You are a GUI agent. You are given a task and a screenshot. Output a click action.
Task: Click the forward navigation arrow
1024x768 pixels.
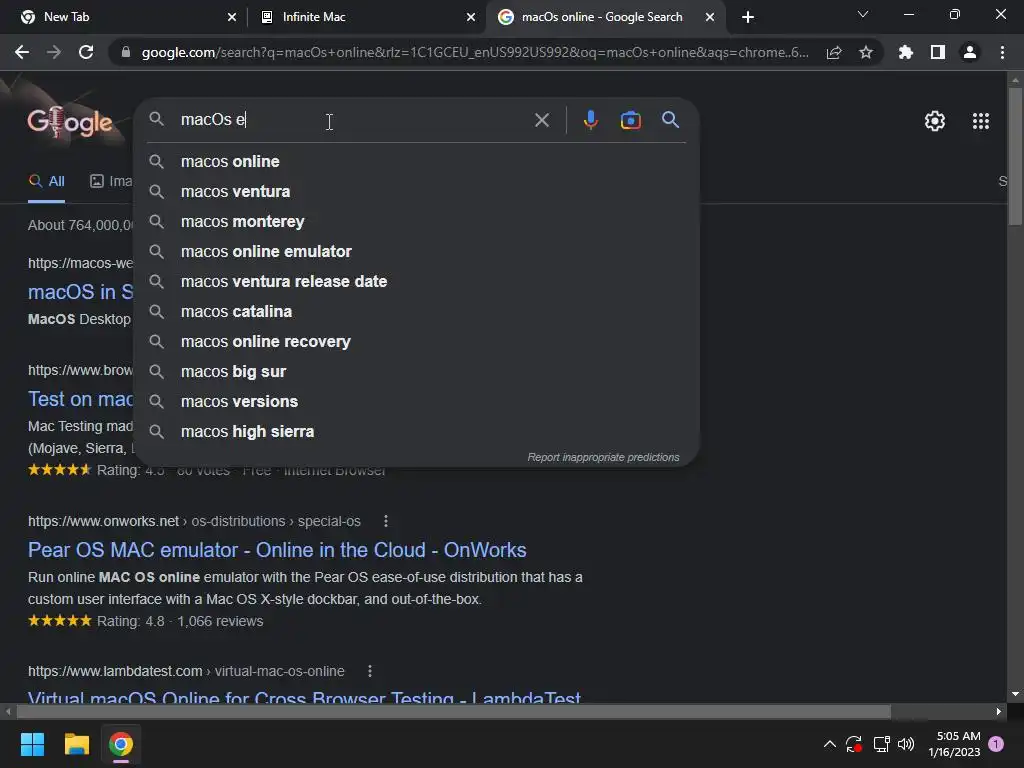click(x=54, y=52)
